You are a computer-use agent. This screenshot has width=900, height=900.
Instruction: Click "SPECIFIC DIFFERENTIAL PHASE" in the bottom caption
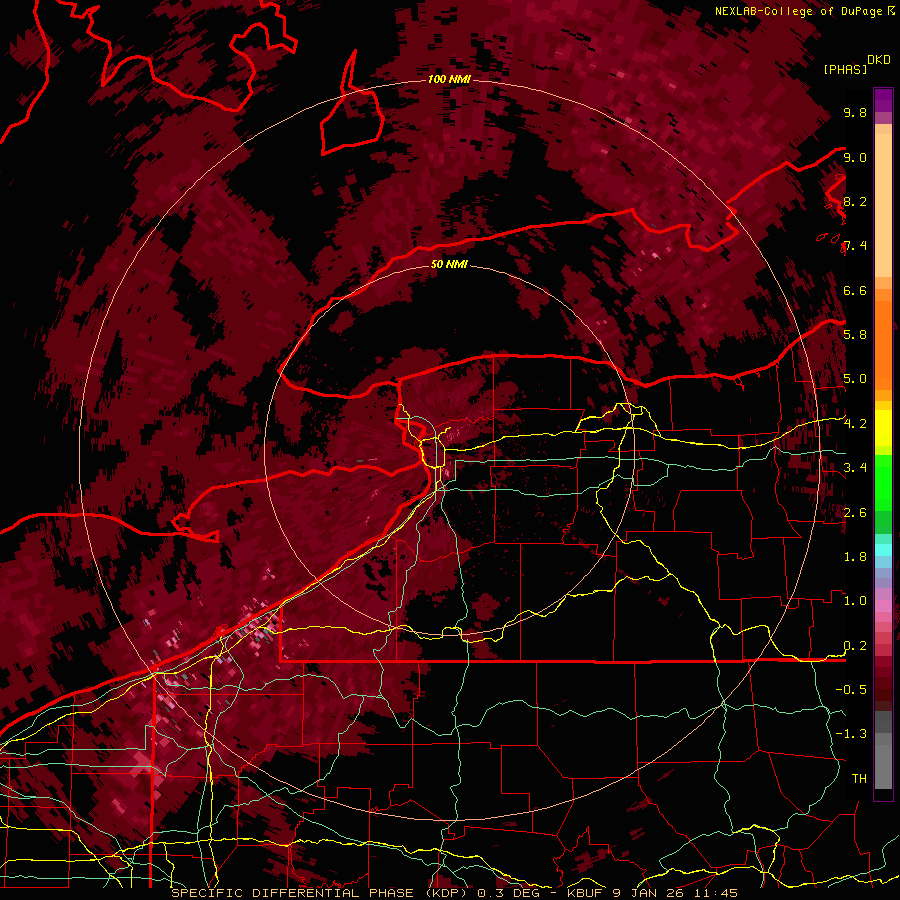click(x=292, y=893)
